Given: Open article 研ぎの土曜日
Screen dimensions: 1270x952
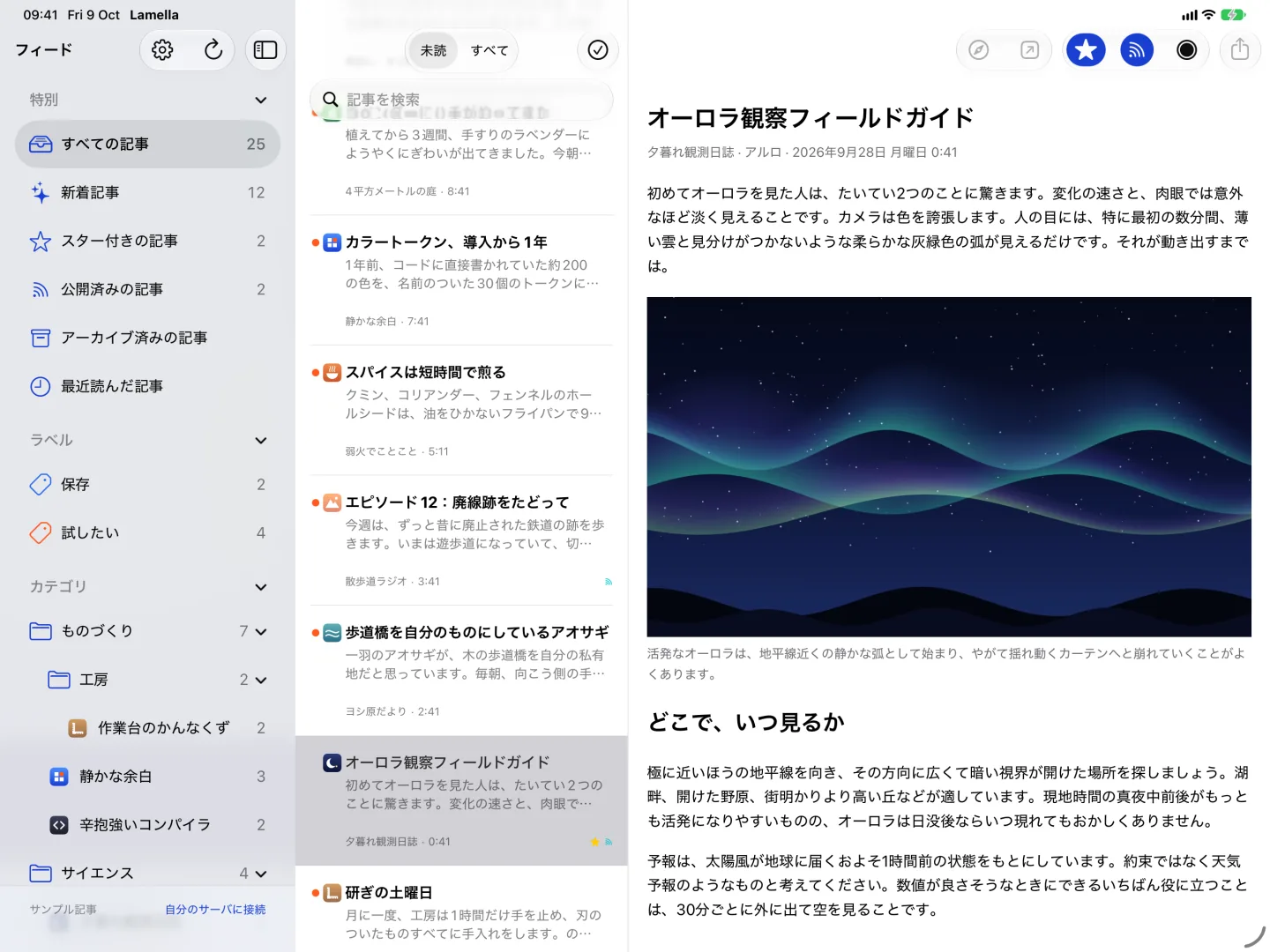Looking at the screenshot, I should click(x=462, y=911).
